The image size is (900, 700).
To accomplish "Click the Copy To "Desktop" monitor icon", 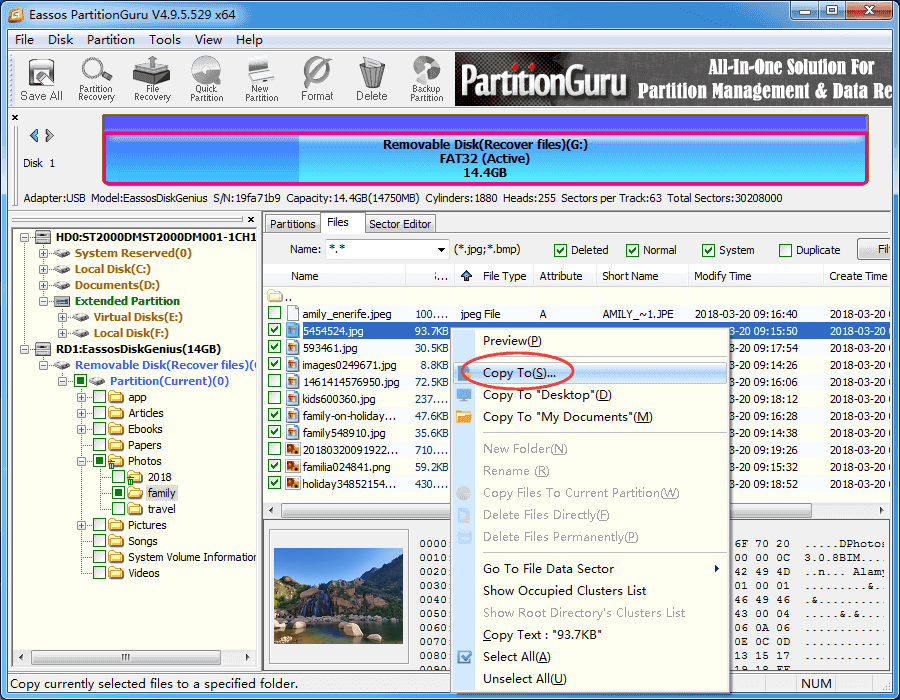I will point(464,395).
